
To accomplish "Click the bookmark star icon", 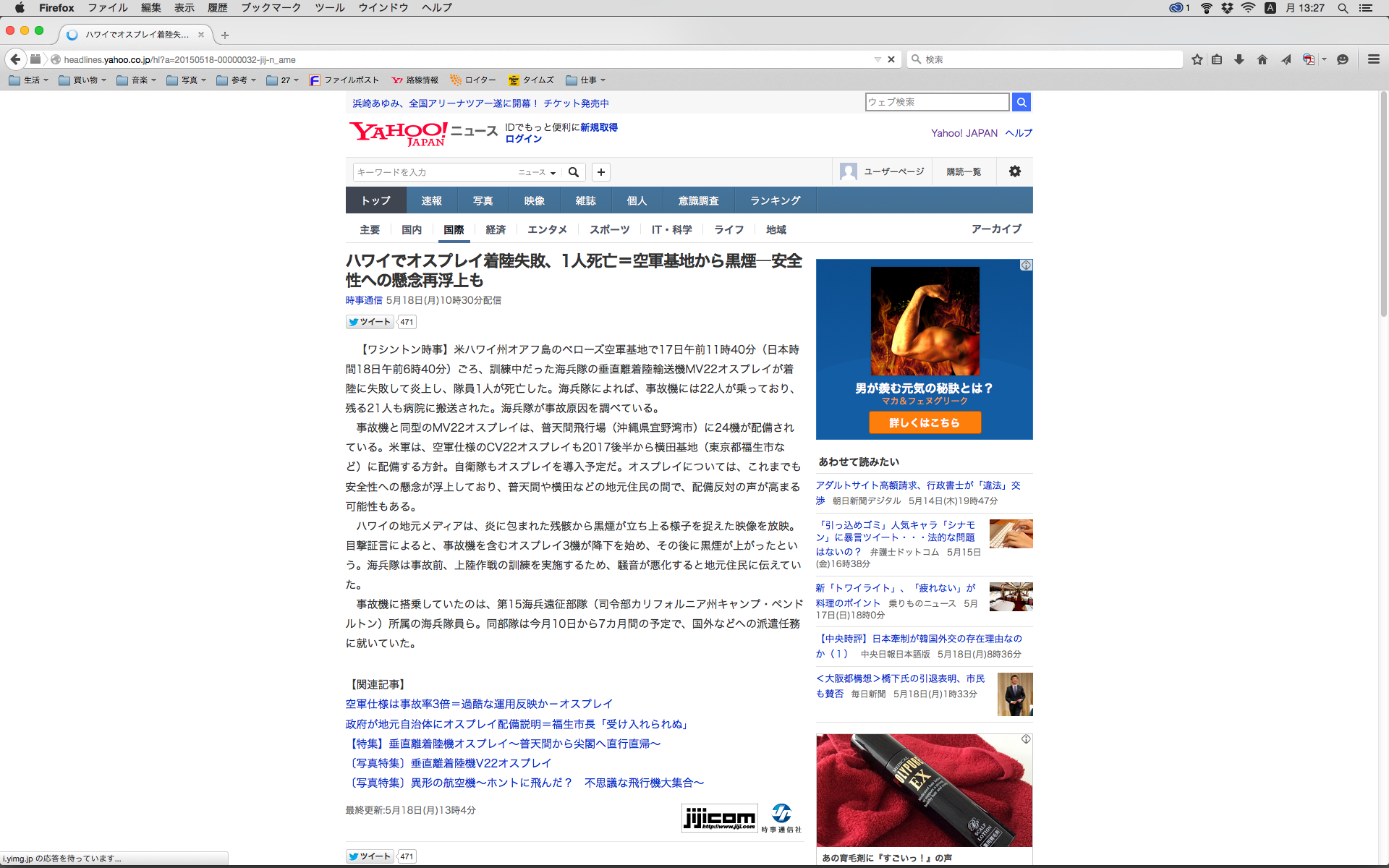I will tap(1197, 59).
